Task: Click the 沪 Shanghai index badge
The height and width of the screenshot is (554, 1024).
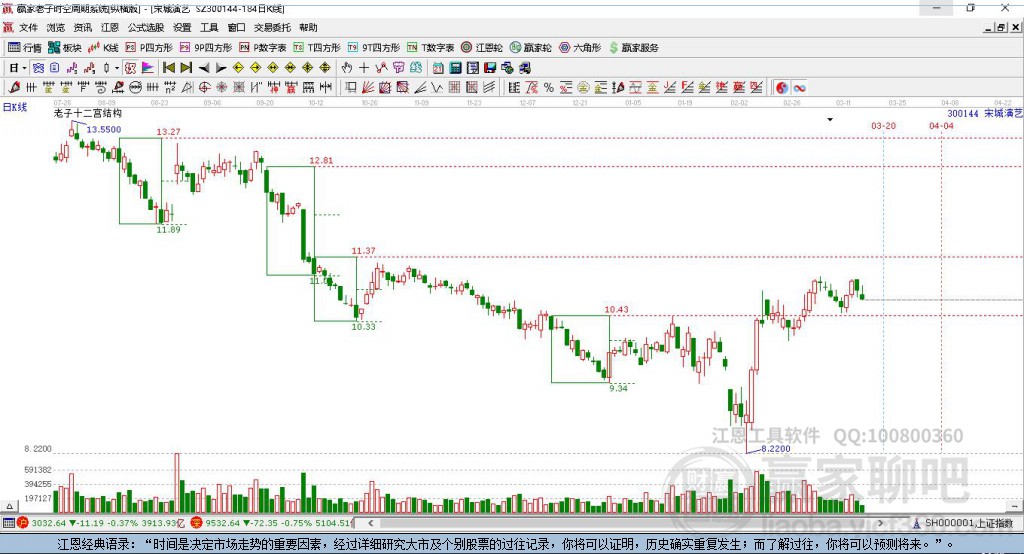Action: 24,523
